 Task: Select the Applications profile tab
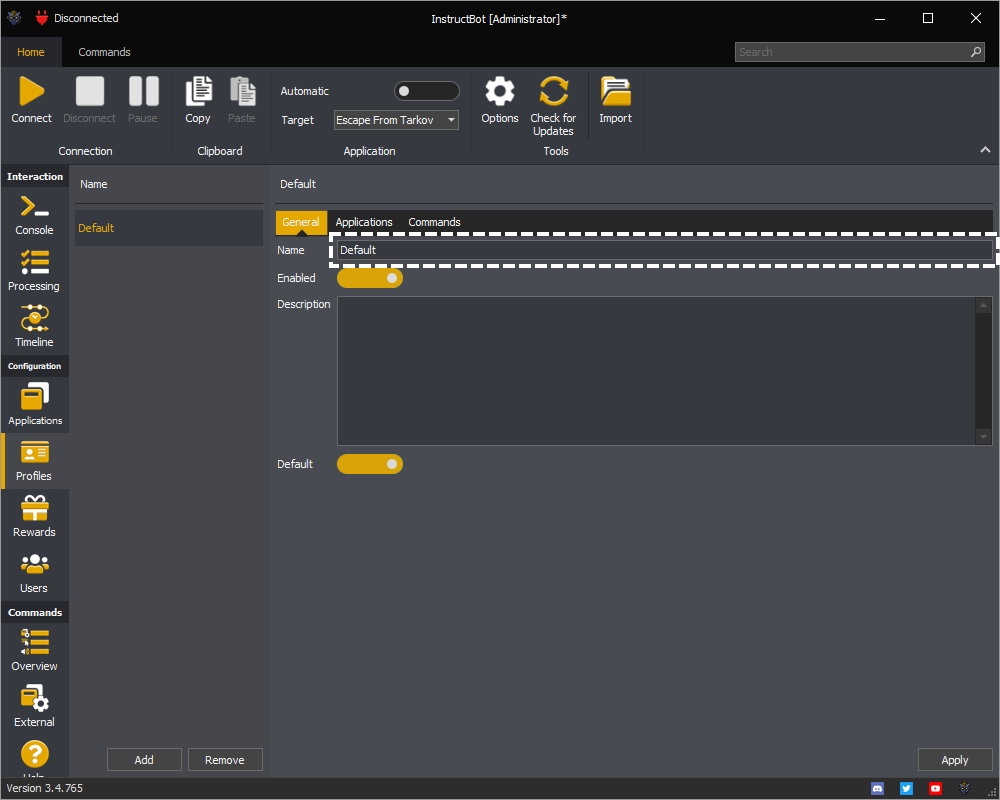pos(364,222)
